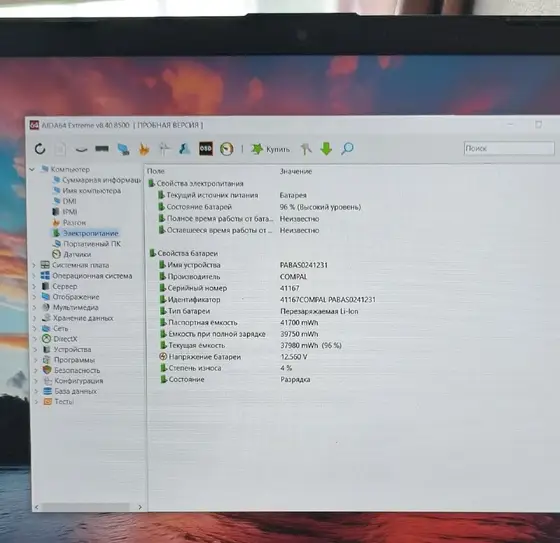Screen dimensions: 560x543
Task: Open the IPMI tree item
Action: coord(65,212)
